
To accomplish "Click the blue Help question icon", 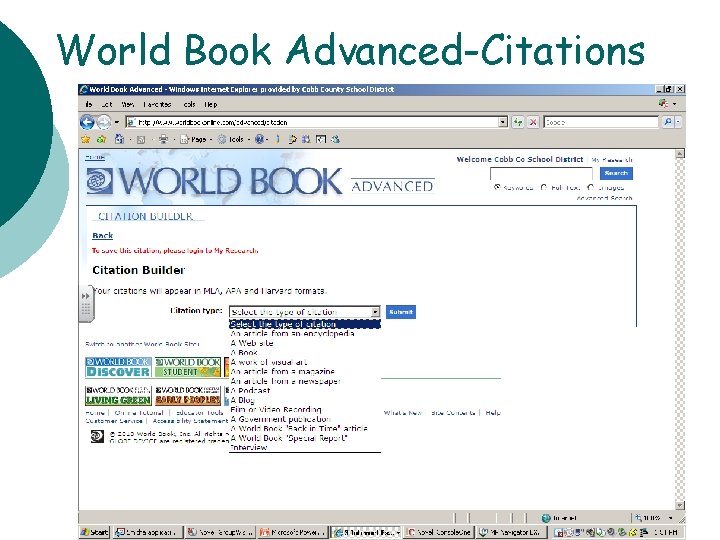I will (259, 139).
